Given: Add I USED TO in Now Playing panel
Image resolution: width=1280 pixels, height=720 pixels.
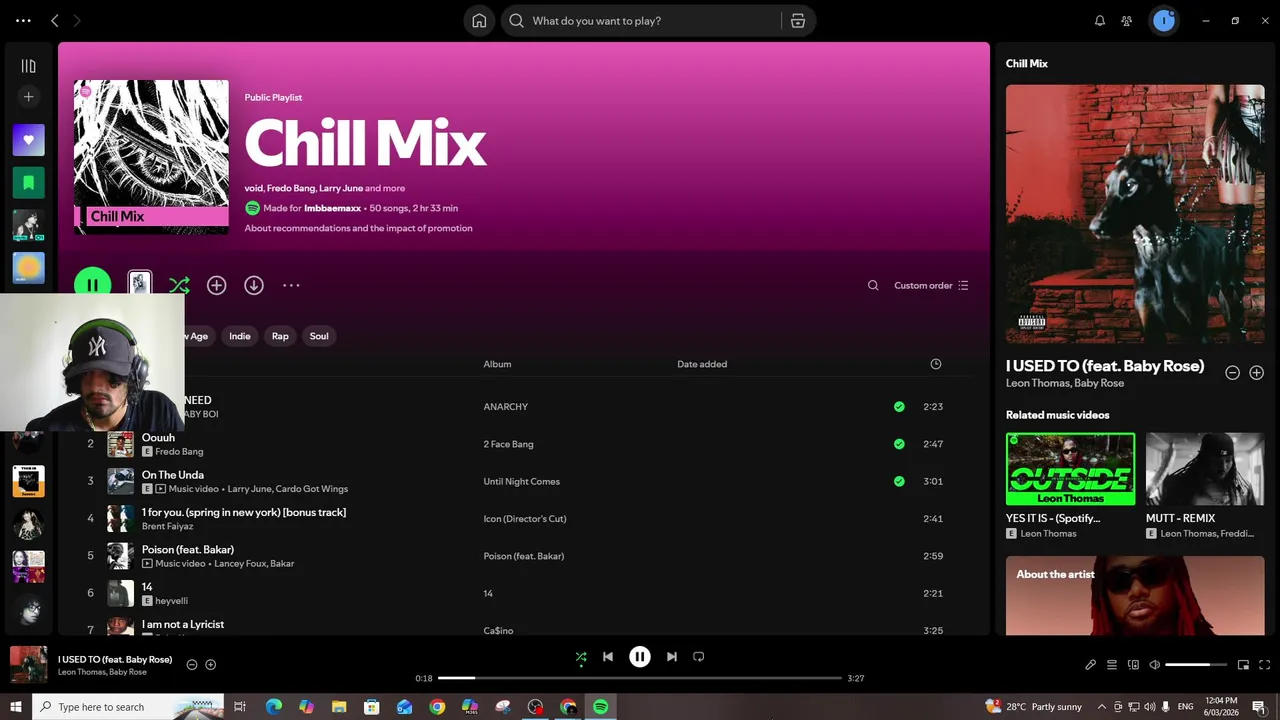Looking at the screenshot, I should point(1256,373).
